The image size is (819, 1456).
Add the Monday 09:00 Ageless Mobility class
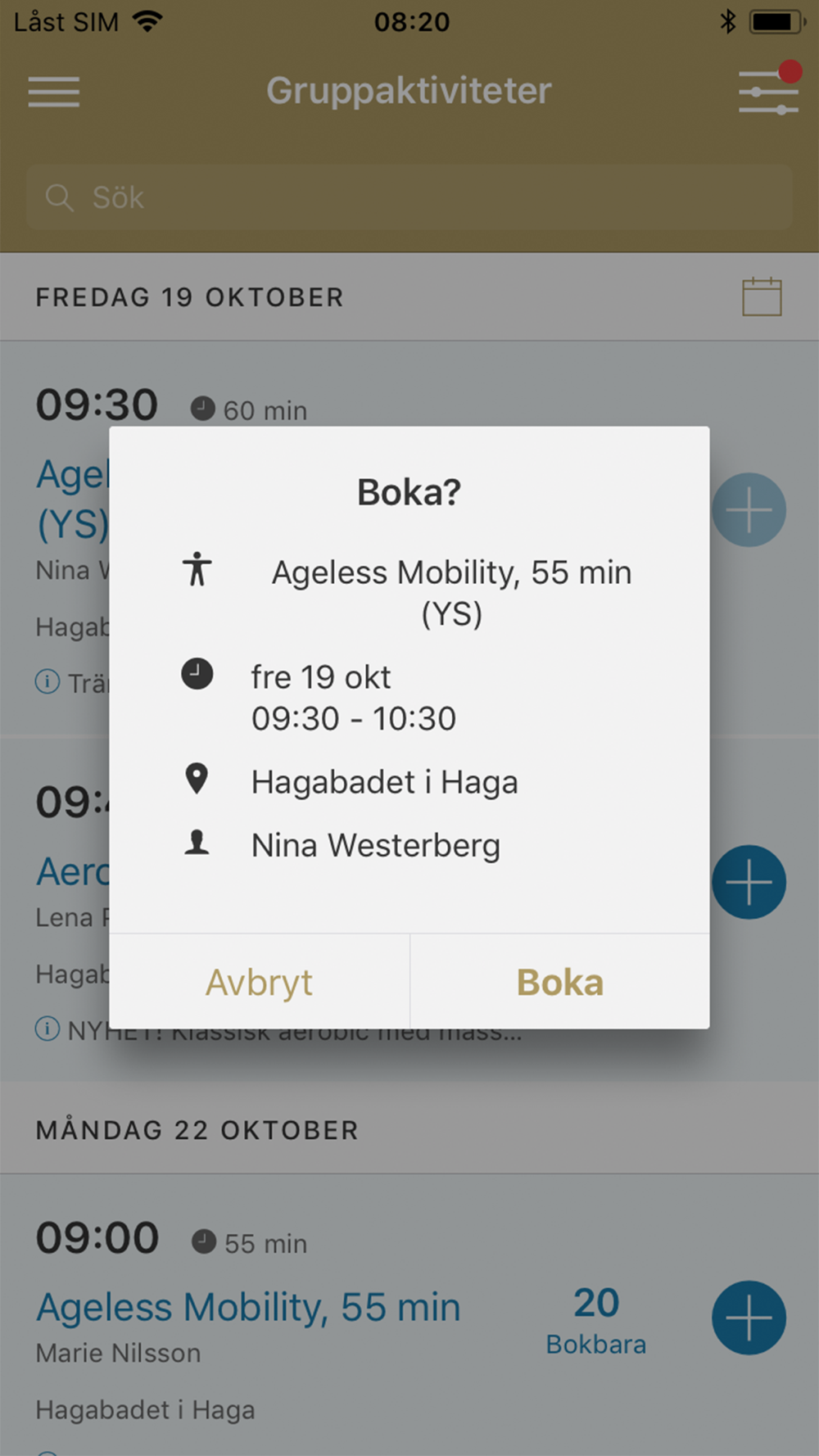749,1318
